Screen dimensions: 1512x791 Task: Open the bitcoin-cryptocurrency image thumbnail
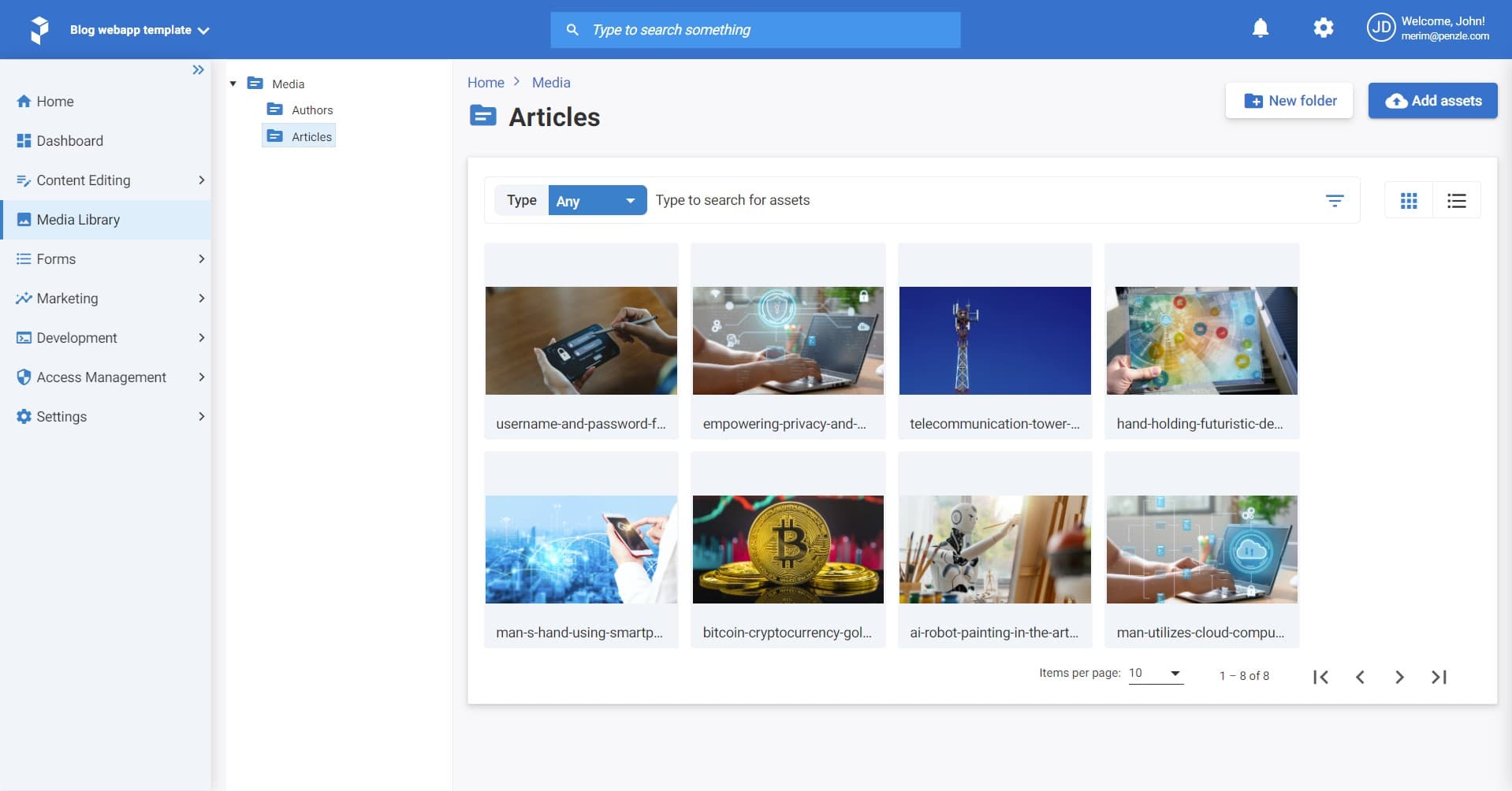point(788,549)
